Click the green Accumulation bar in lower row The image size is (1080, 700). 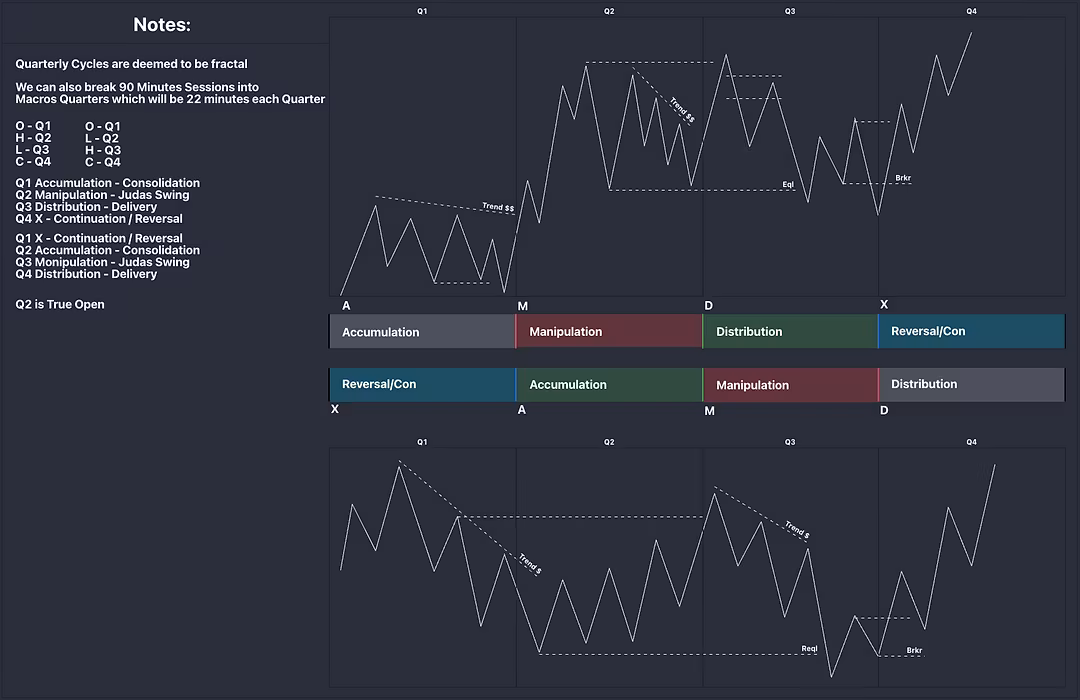click(x=609, y=385)
